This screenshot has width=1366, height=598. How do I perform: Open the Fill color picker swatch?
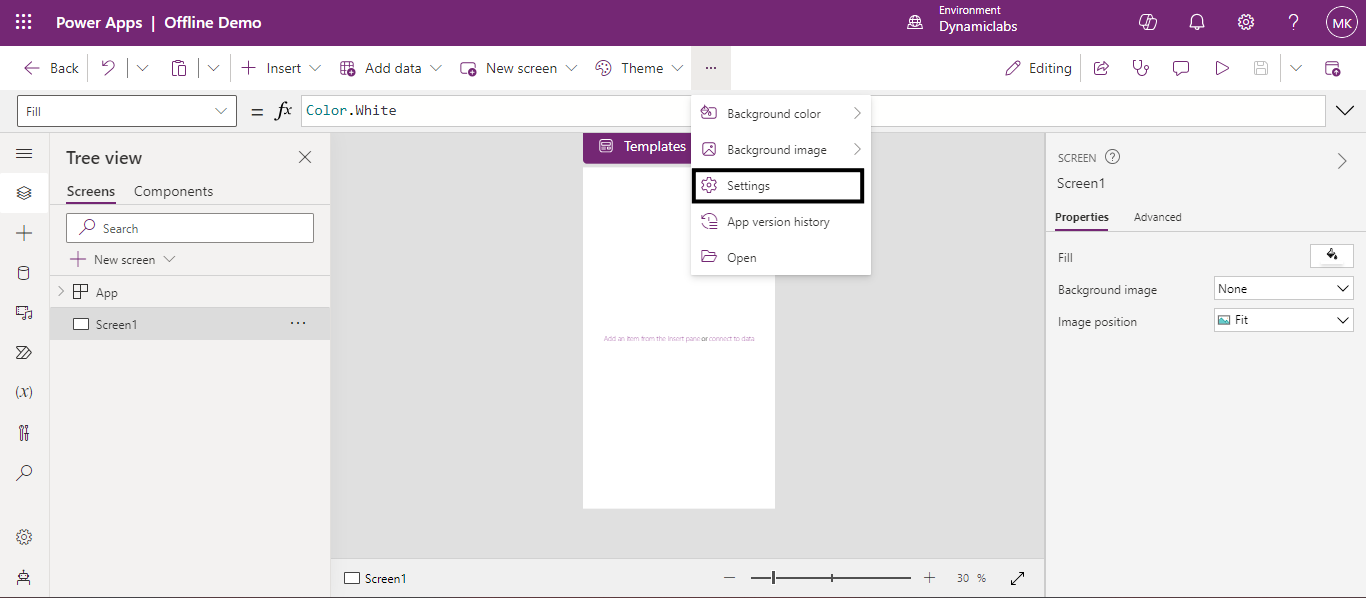point(1331,256)
